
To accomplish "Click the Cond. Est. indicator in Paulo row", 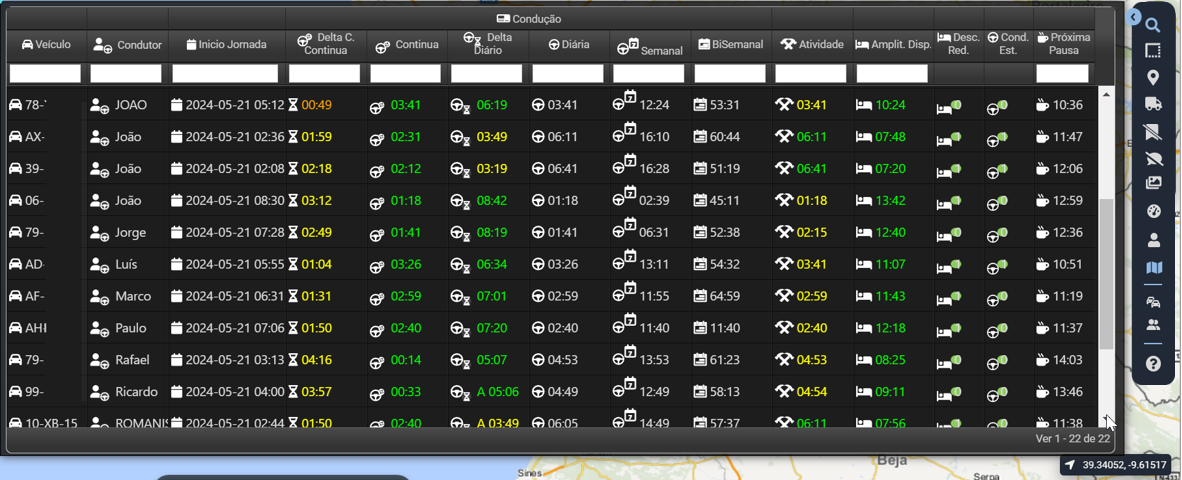I will point(997,329).
